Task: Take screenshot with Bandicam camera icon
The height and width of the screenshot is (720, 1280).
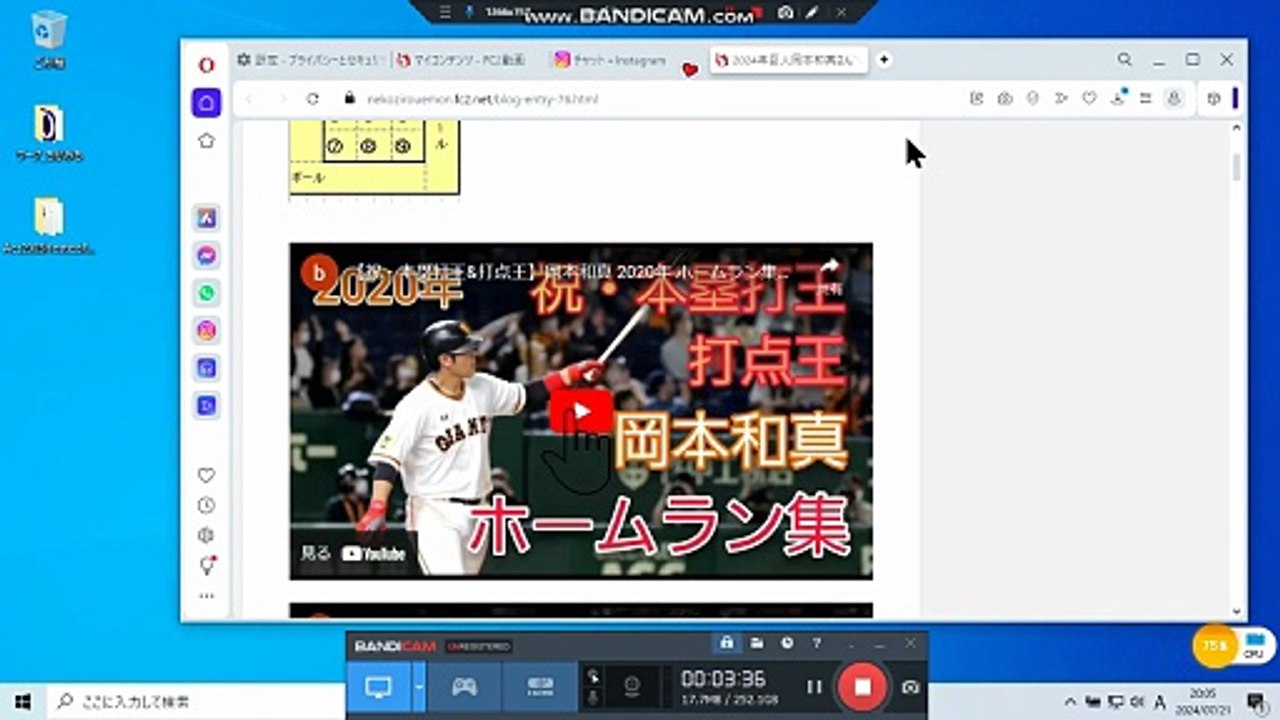Action: pos(910,687)
